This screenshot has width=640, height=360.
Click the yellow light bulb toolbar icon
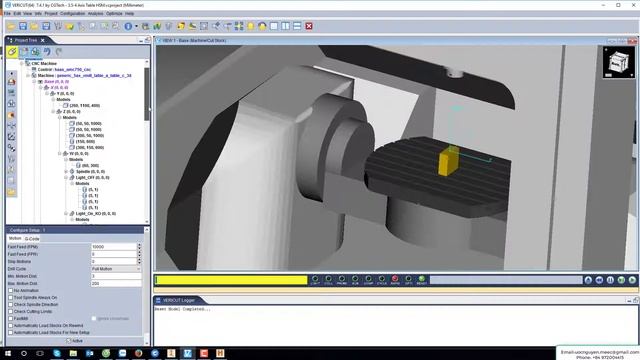pos(251,26)
